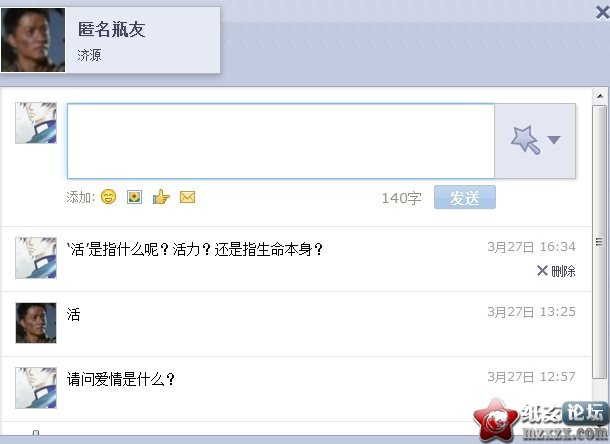Click the vertical scrollbar thumb
This screenshot has width=610, height=444.
[599, 241]
